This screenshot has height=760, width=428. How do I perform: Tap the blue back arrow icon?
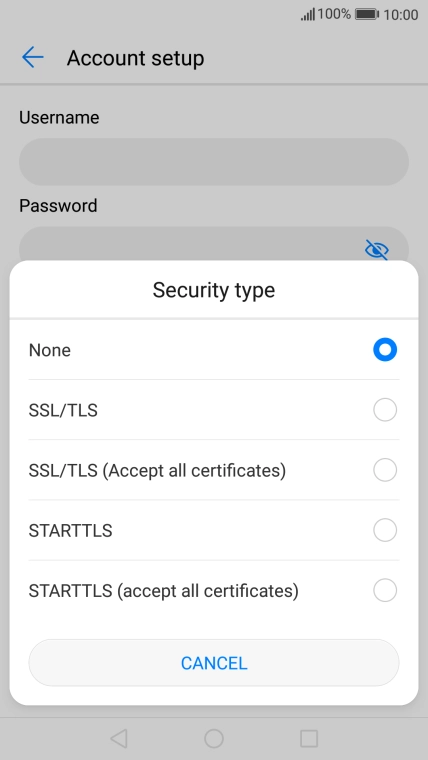pos(32,58)
